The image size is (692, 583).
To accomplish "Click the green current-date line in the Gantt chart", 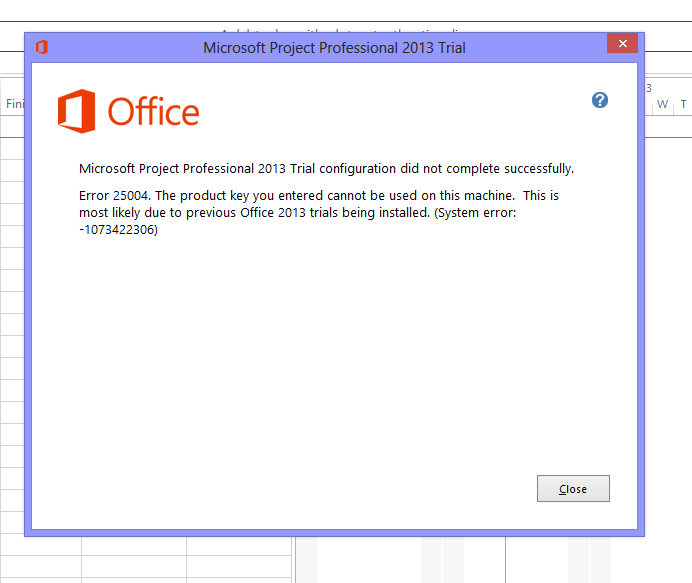I will tap(505, 560).
